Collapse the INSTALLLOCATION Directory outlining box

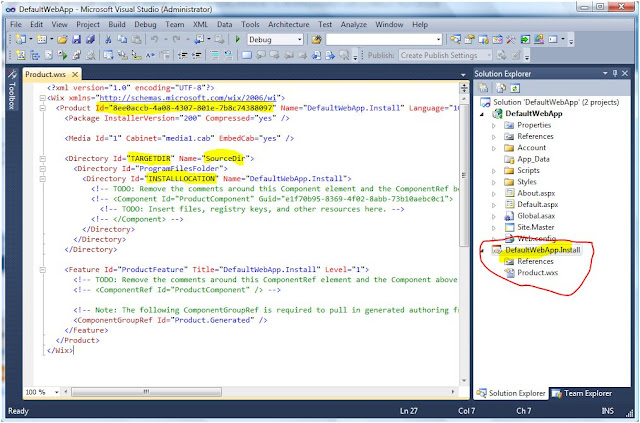(42, 179)
